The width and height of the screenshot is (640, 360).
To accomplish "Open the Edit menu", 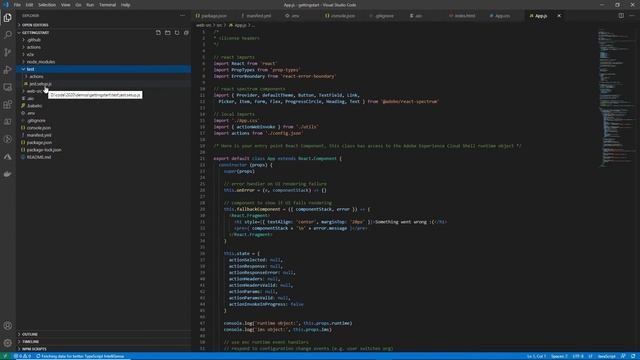I will coord(29,5).
